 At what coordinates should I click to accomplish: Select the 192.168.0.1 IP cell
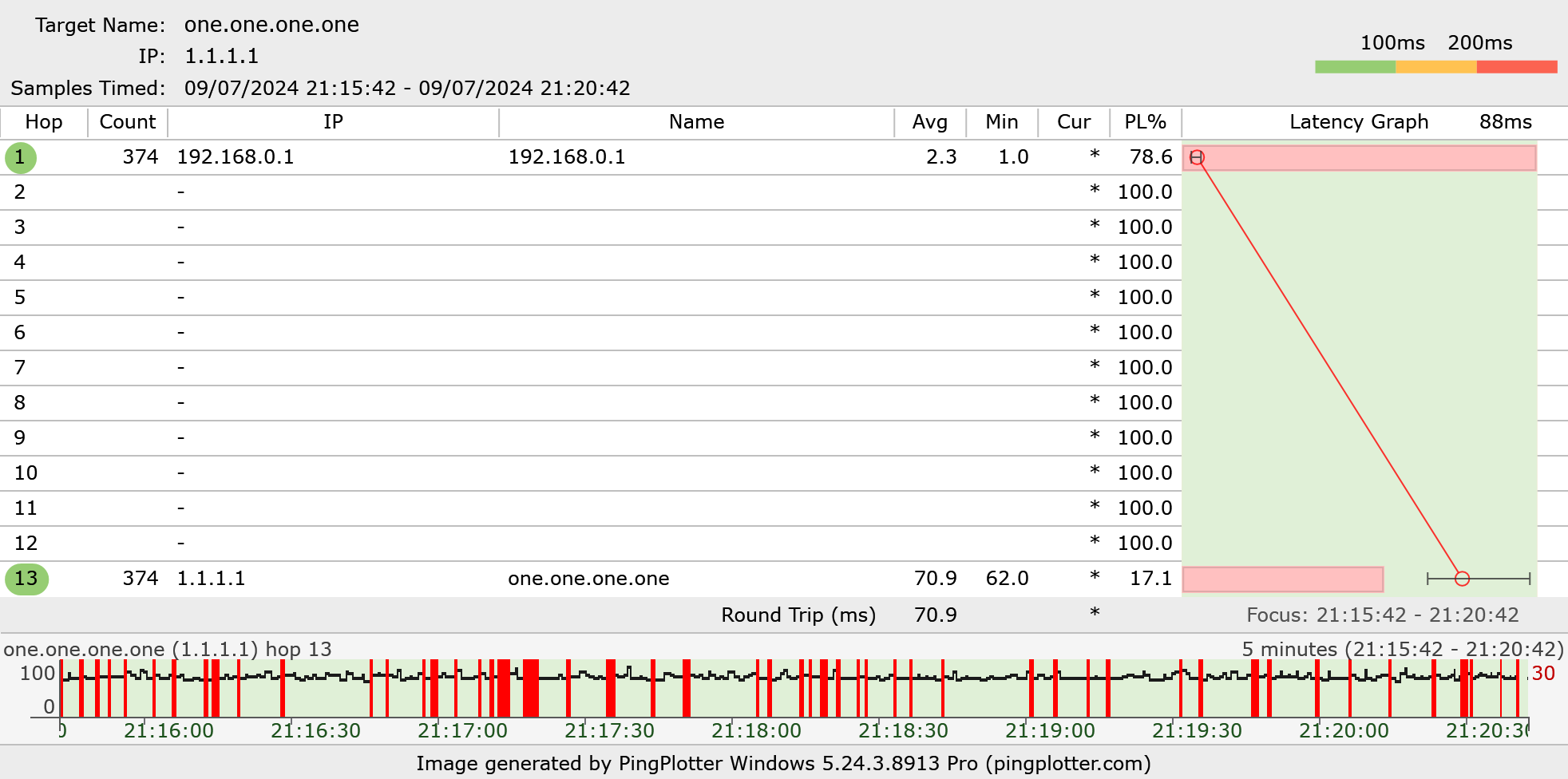point(236,157)
